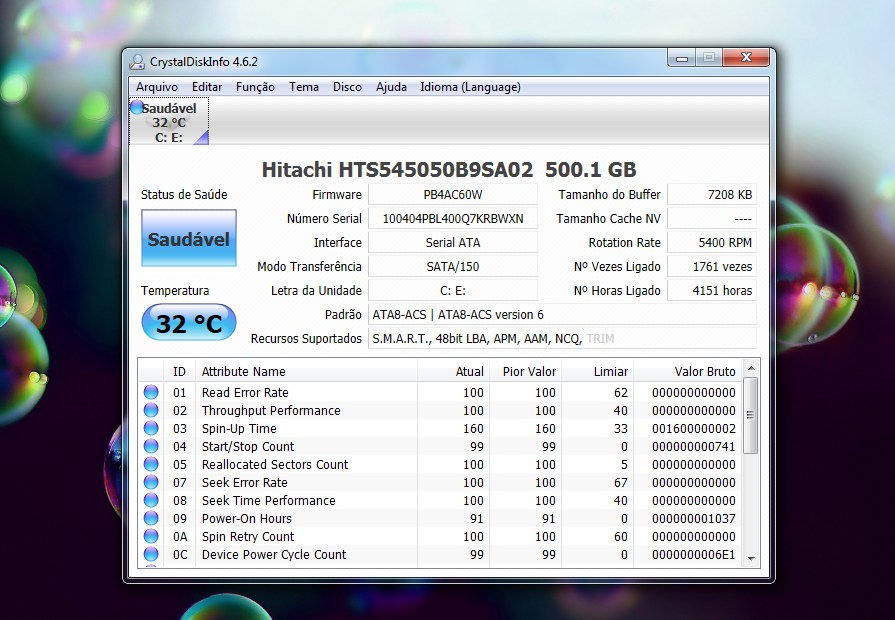The height and width of the screenshot is (620, 895).
Task: Click the status orb for Spin-Up Time
Action: (x=151, y=428)
